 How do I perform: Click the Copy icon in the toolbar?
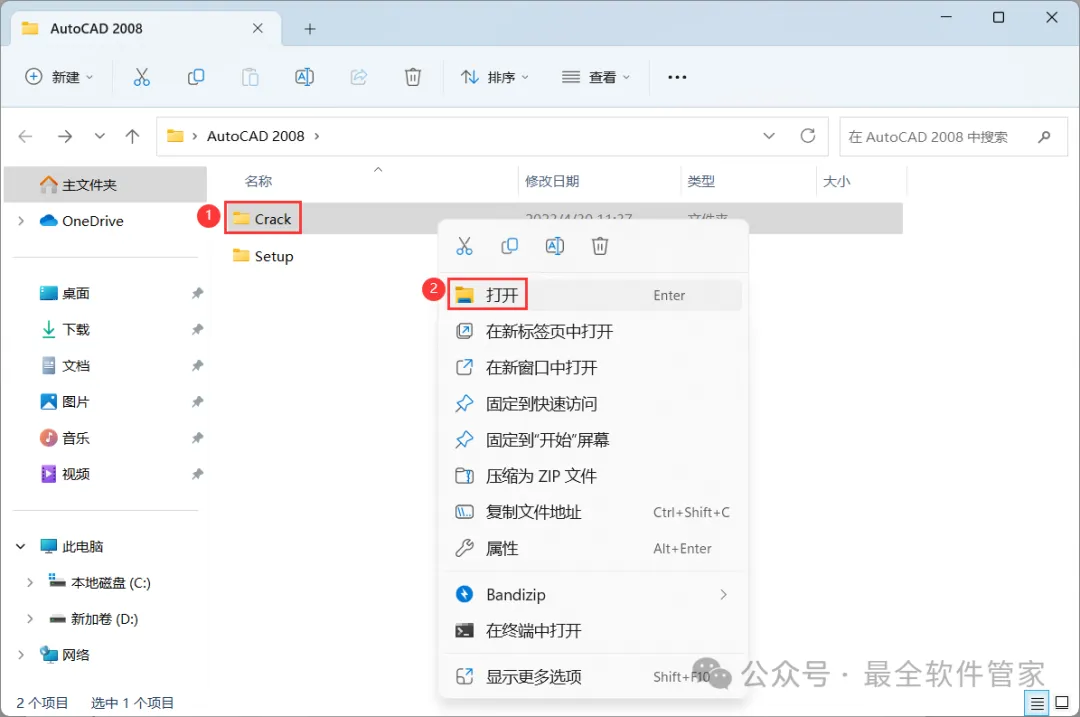[x=196, y=77]
